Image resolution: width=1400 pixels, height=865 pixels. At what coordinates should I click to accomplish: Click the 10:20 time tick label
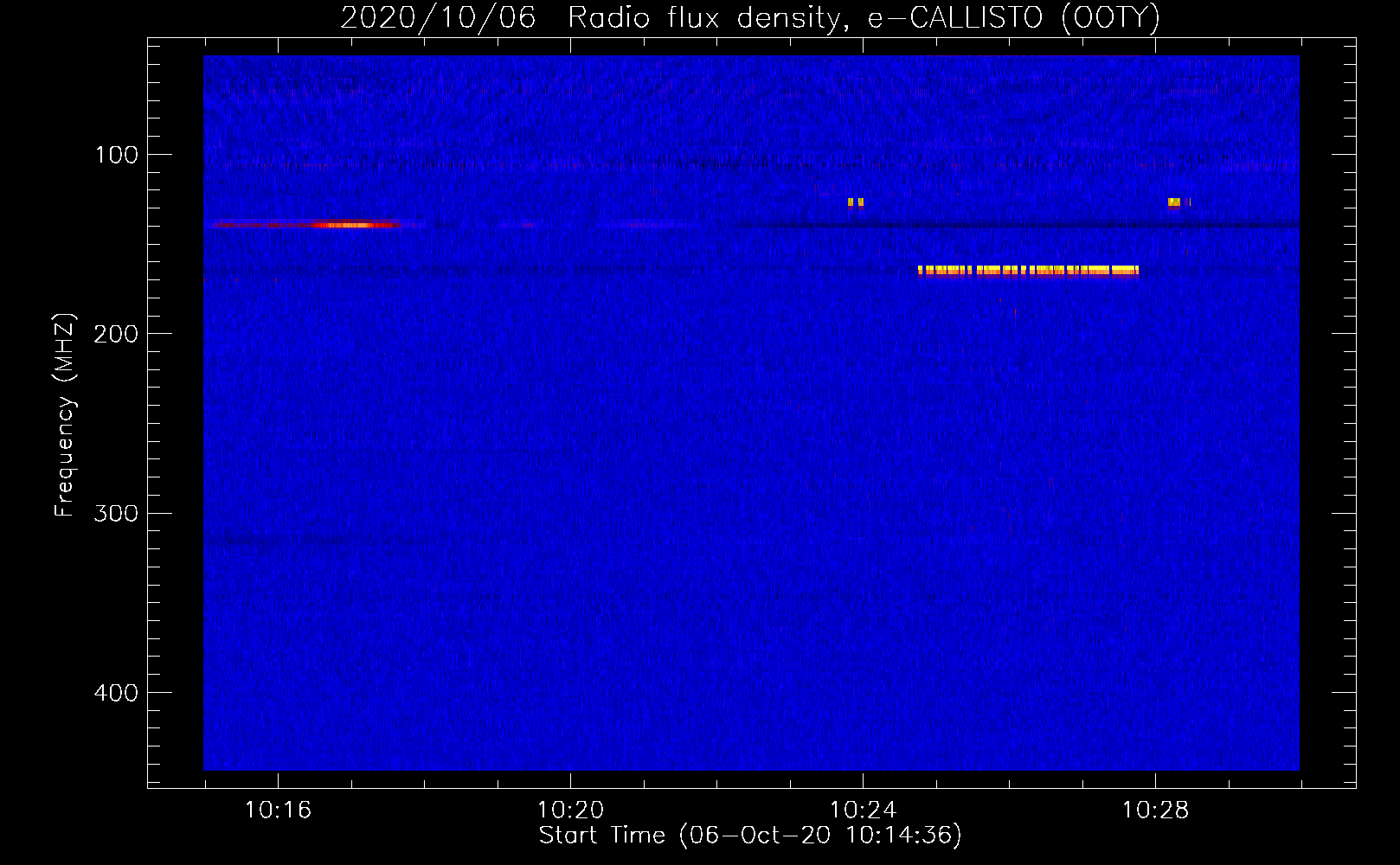click(570, 810)
